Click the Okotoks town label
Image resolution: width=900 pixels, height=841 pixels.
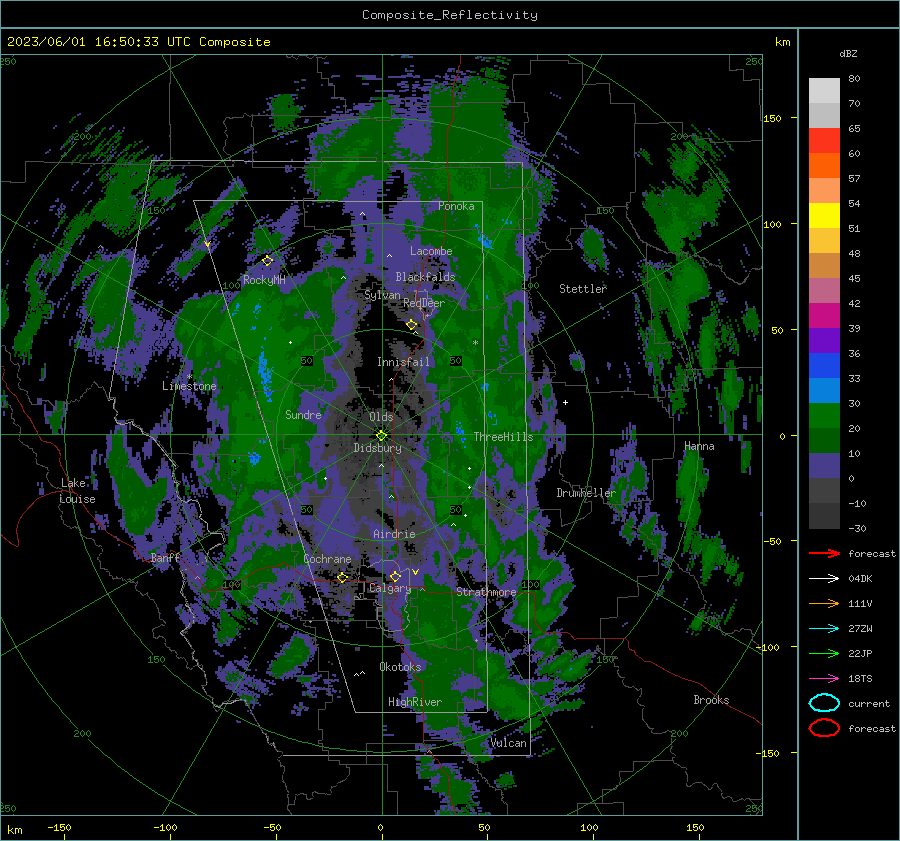pyautogui.click(x=400, y=667)
